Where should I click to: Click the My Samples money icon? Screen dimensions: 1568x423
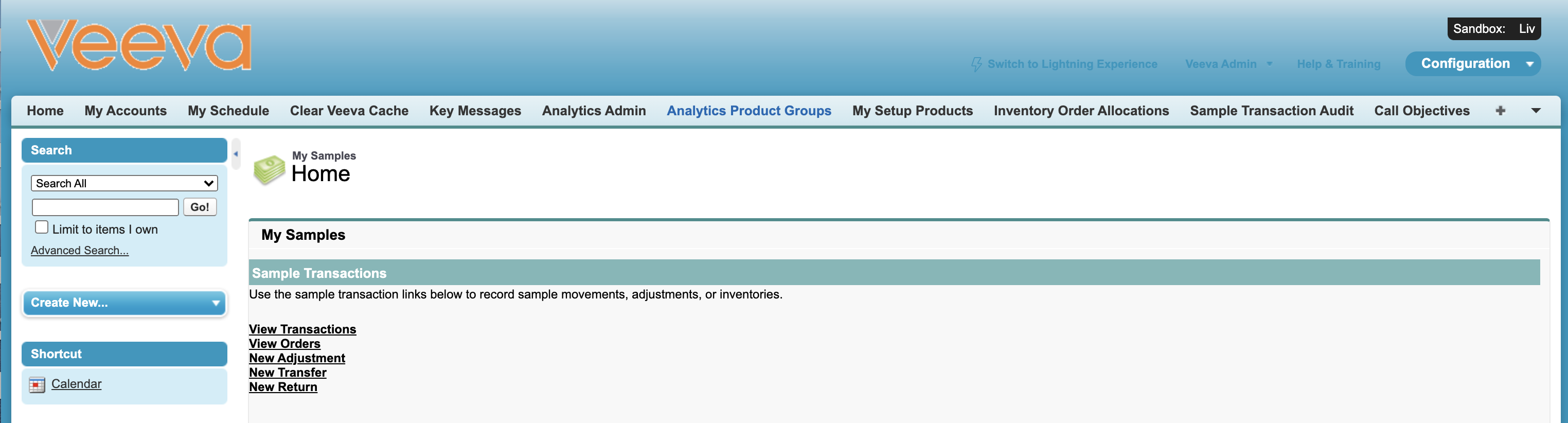[269, 169]
